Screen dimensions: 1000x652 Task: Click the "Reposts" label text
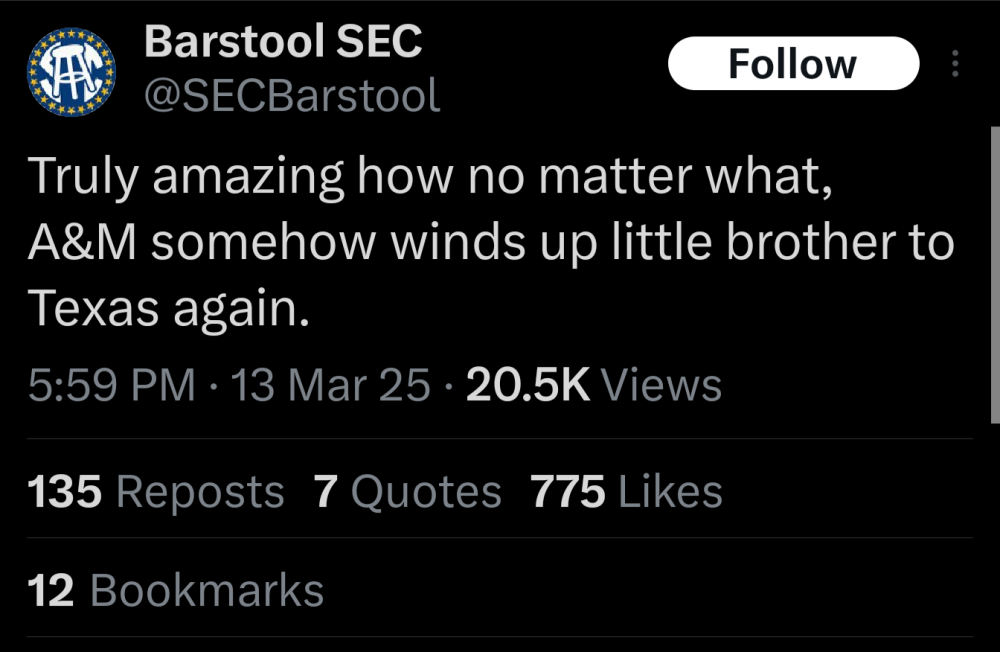[x=200, y=491]
